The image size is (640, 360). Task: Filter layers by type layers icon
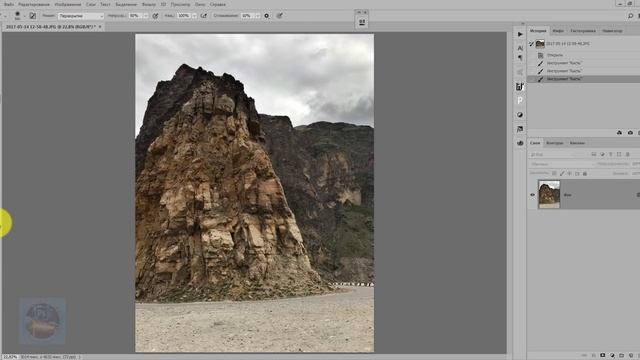[x=611, y=154]
